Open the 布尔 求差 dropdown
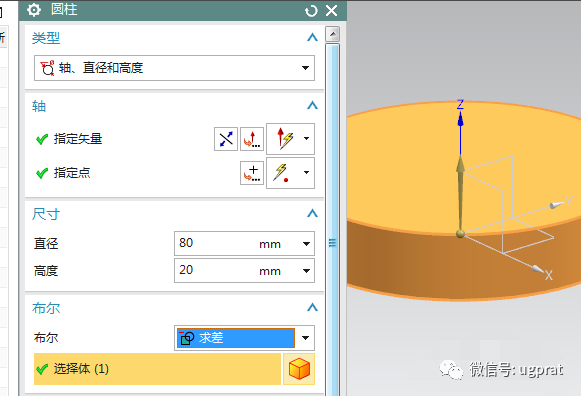 point(244,338)
